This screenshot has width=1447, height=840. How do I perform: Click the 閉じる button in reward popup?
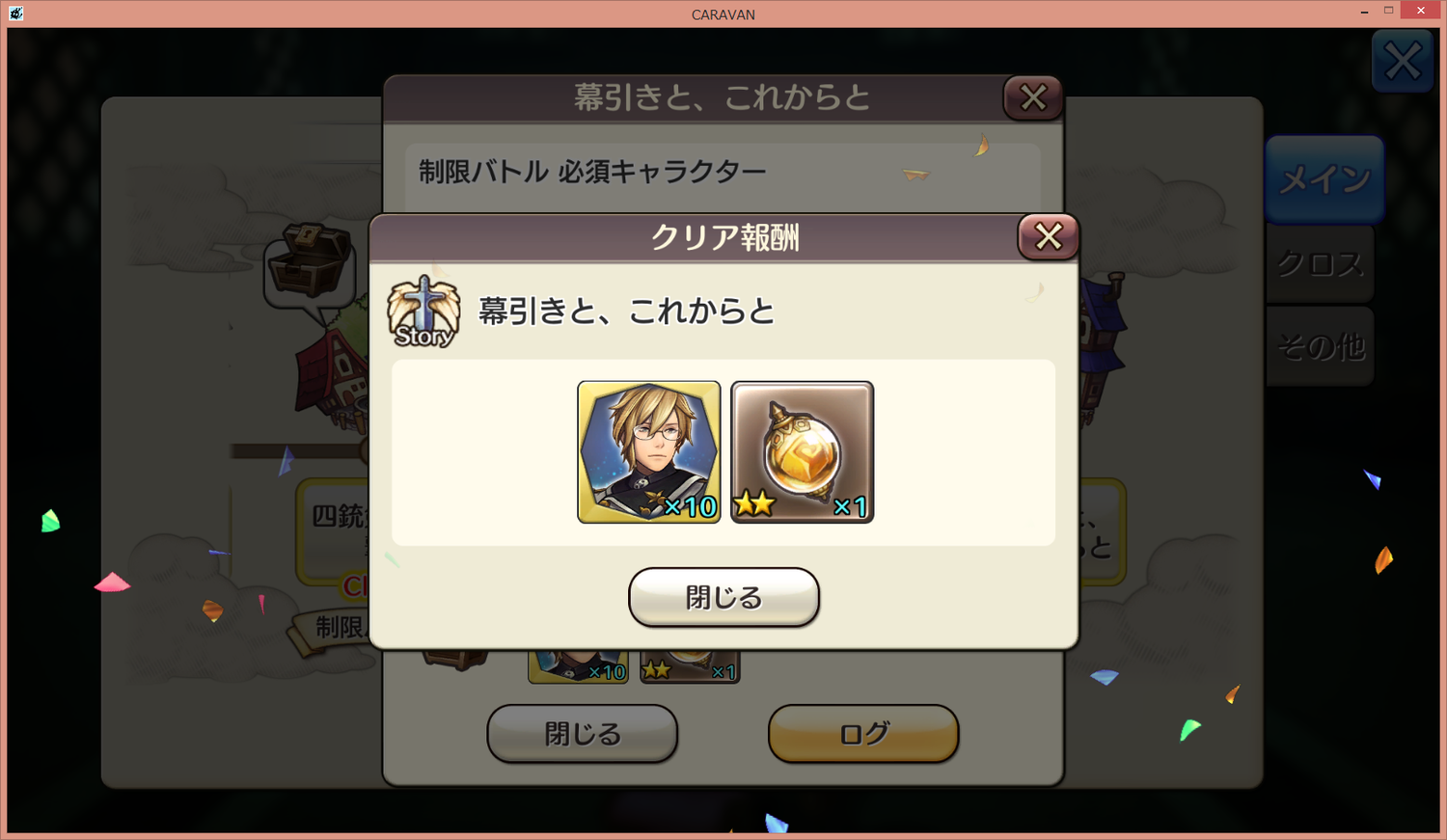coord(723,597)
